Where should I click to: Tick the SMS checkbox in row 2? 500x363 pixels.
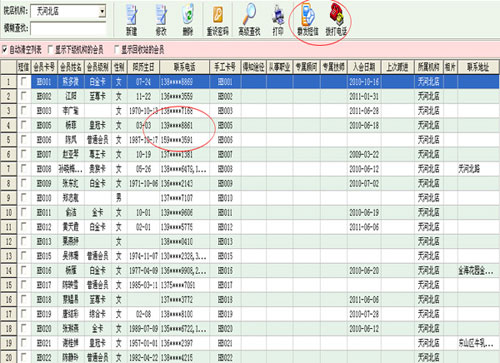coord(23,96)
